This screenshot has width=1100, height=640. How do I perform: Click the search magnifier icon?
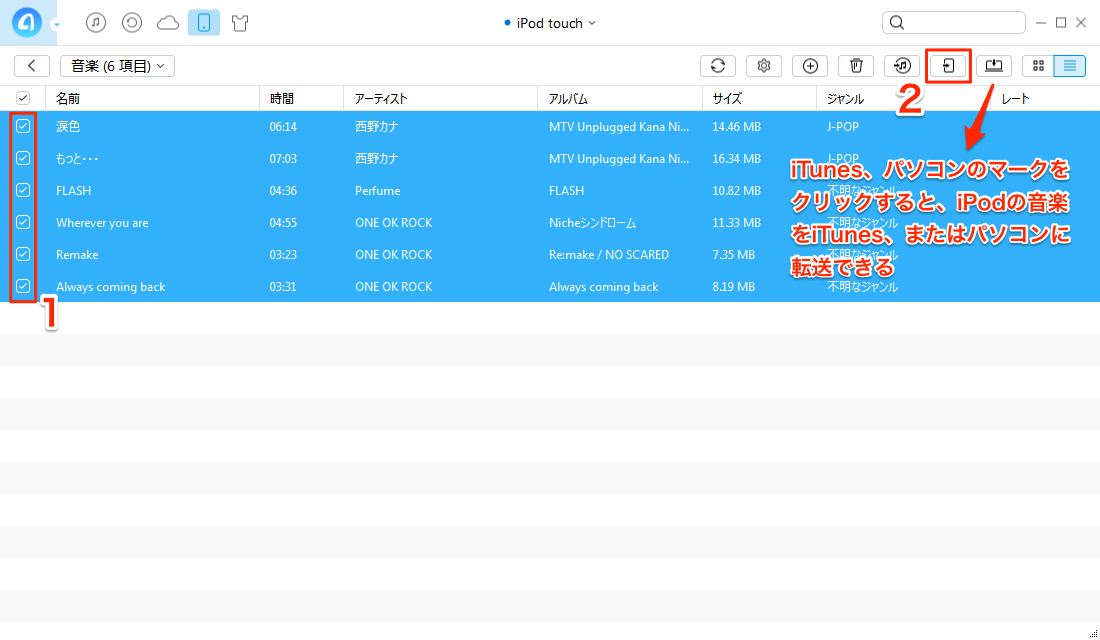pyautogui.click(x=897, y=23)
